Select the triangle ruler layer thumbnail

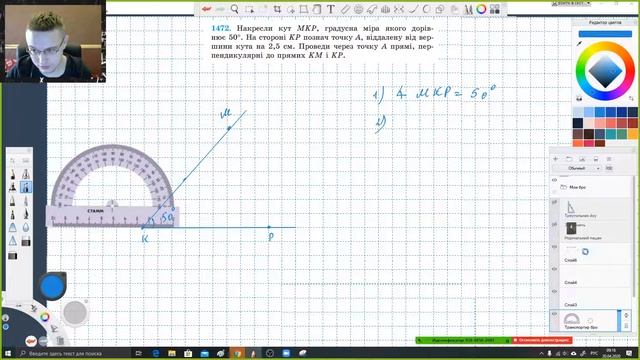pyautogui.click(x=571, y=207)
